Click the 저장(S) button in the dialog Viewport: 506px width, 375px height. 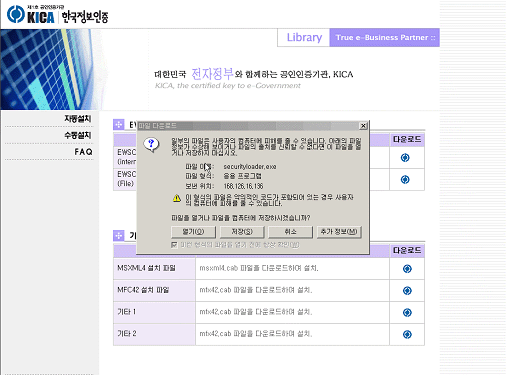(242, 232)
